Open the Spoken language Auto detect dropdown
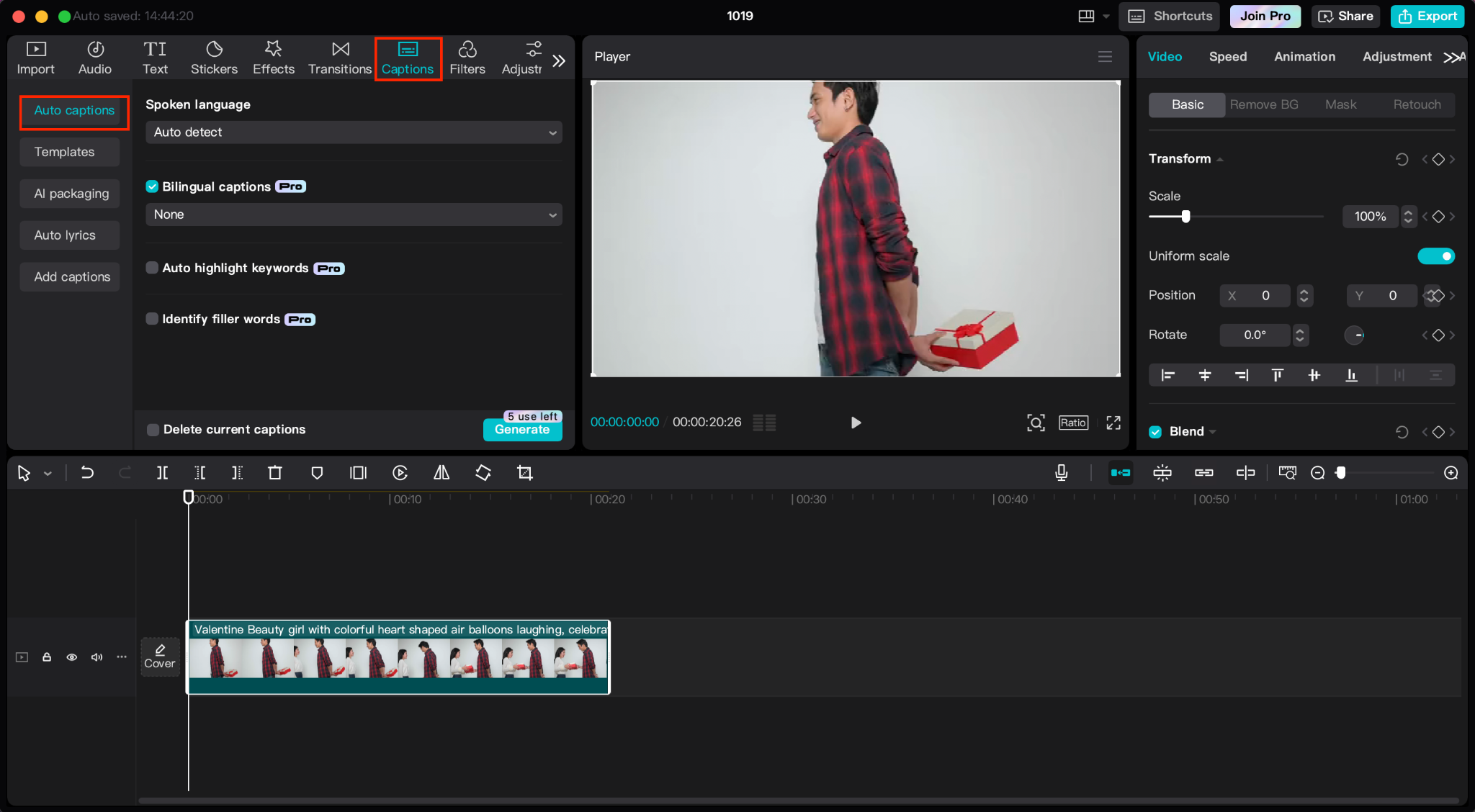The width and height of the screenshot is (1475, 812). point(354,132)
